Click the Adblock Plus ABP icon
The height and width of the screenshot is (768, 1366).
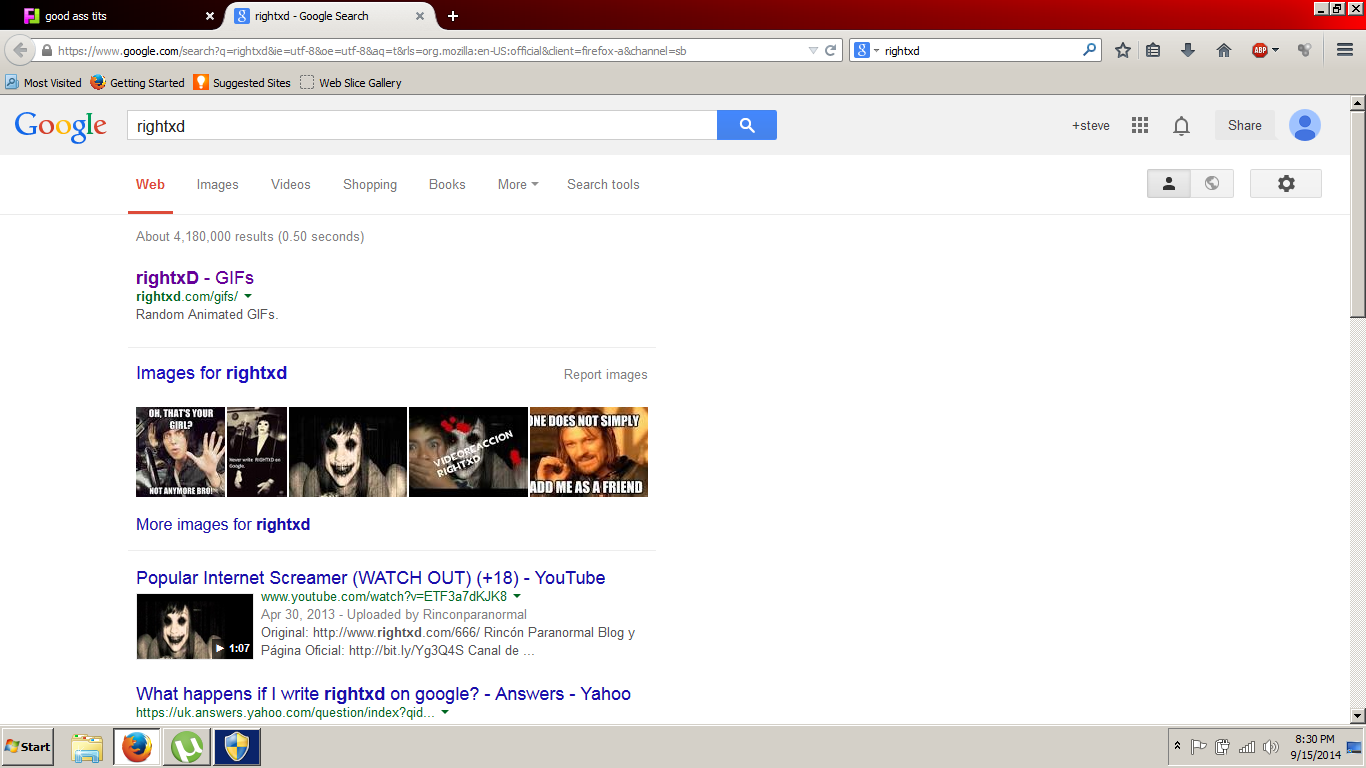pos(1259,50)
